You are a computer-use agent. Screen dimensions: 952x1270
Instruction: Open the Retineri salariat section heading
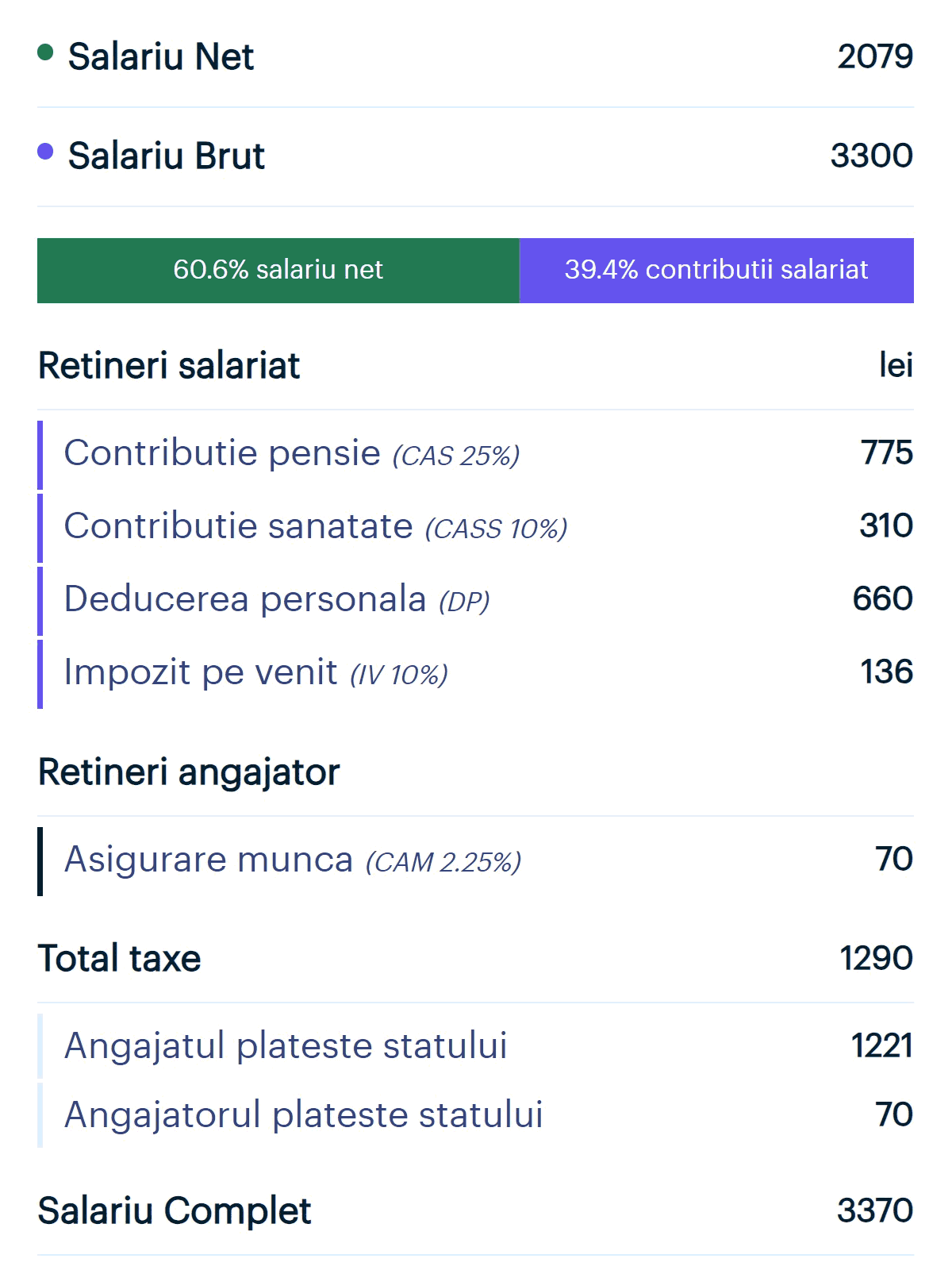[x=169, y=366]
